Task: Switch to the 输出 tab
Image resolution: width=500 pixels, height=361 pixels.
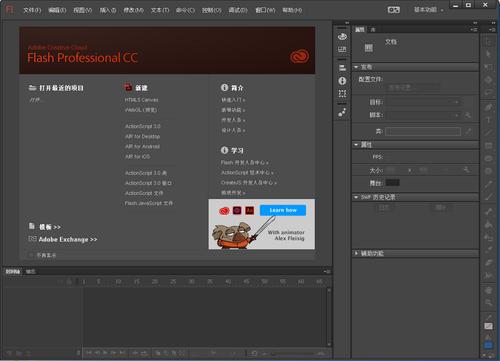Action: pyautogui.click(x=30, y=272)
